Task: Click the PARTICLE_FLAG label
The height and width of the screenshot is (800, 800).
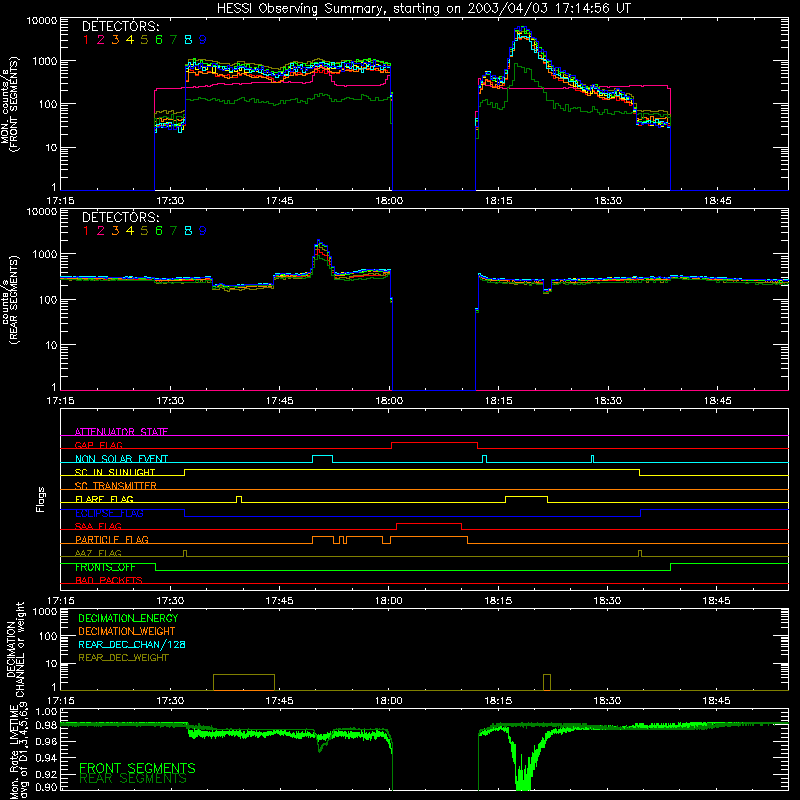Action: 112,539
